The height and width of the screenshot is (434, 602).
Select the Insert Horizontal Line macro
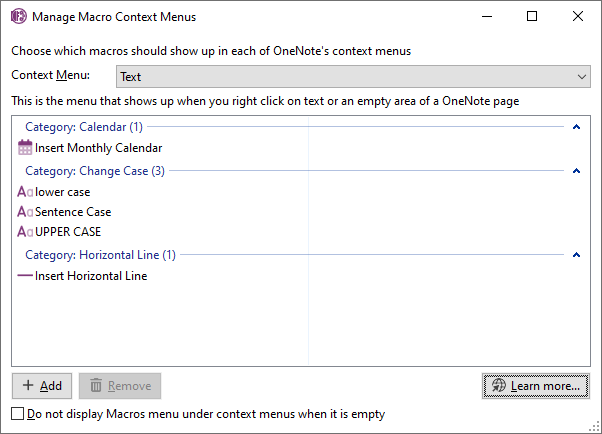click(x=91, y=276)
